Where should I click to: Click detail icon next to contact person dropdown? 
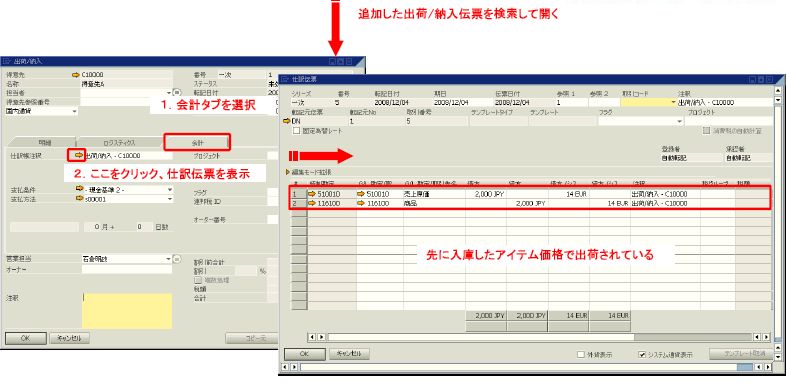(177, 92)
